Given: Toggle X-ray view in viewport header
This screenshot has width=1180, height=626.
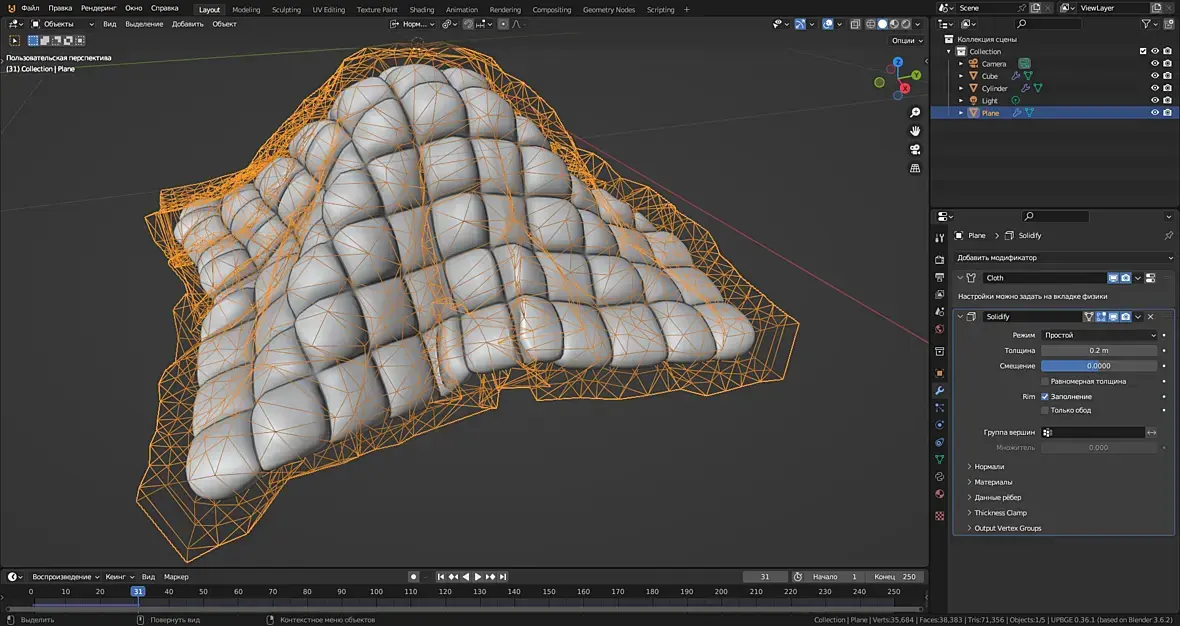Looking at the screenshot, I should point(853,24).
